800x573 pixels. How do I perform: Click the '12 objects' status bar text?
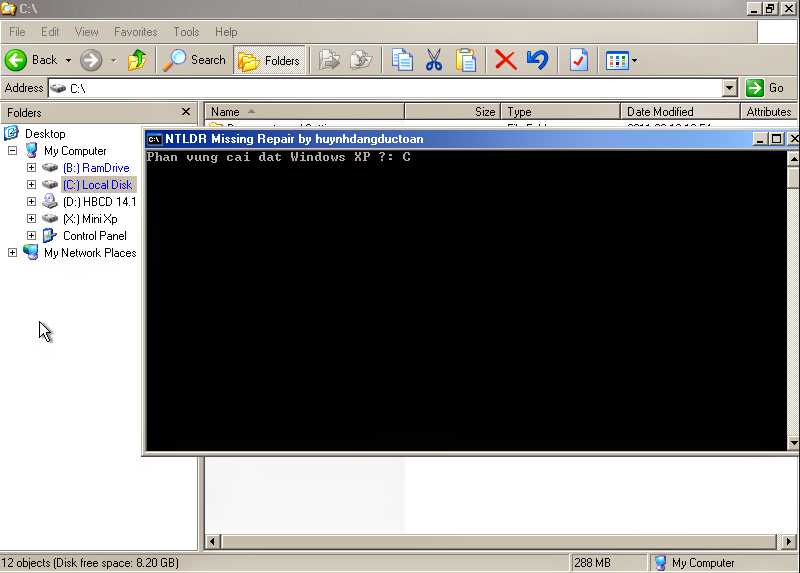(90, 563)
